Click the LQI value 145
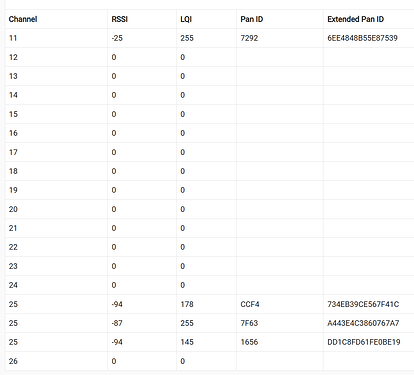This screenshot has width=414, height=375. 187,342
